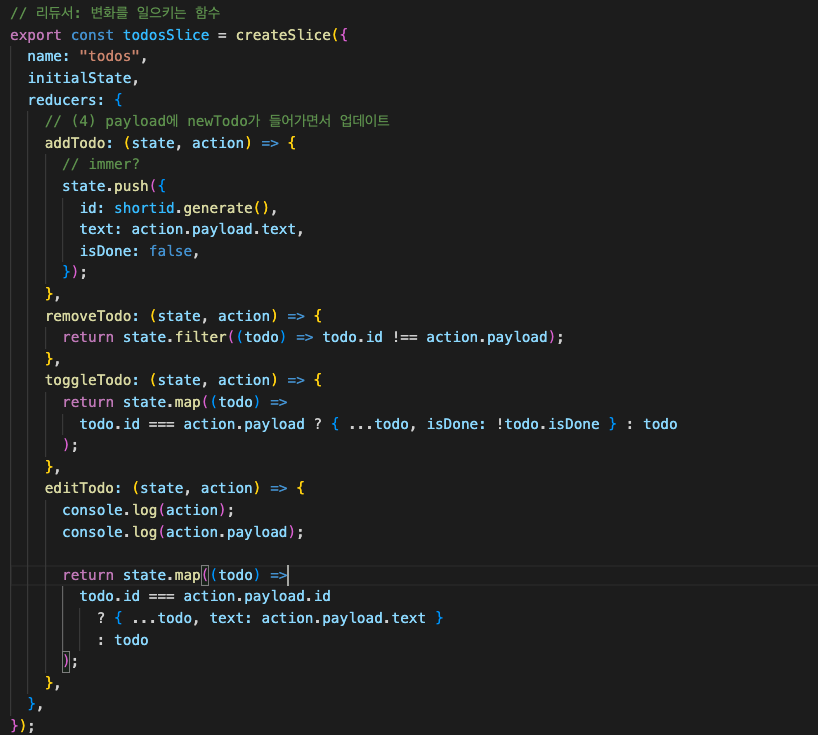Click text: action.payload.text in editTodo spread
The width and height of the screenshot is (818, 735).
pyautogui.click(x=317, y=618)
